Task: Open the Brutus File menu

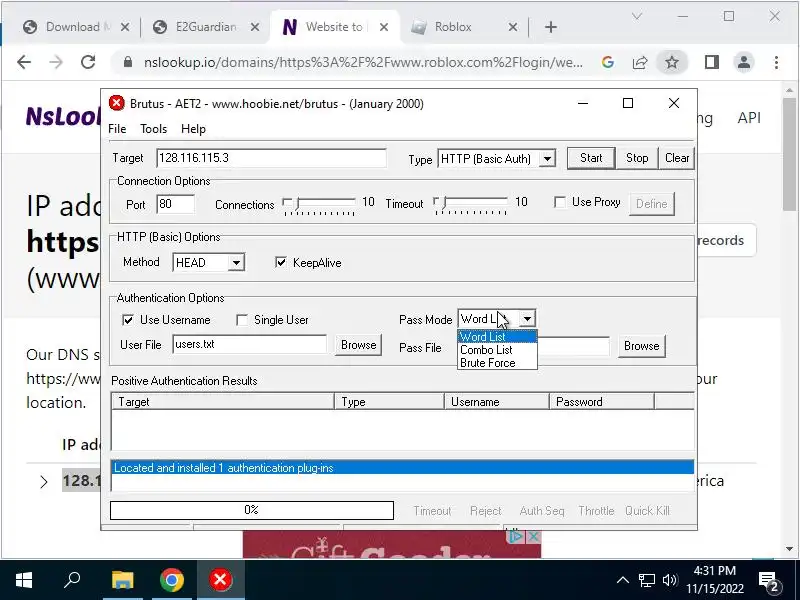Action: [117, 129]
